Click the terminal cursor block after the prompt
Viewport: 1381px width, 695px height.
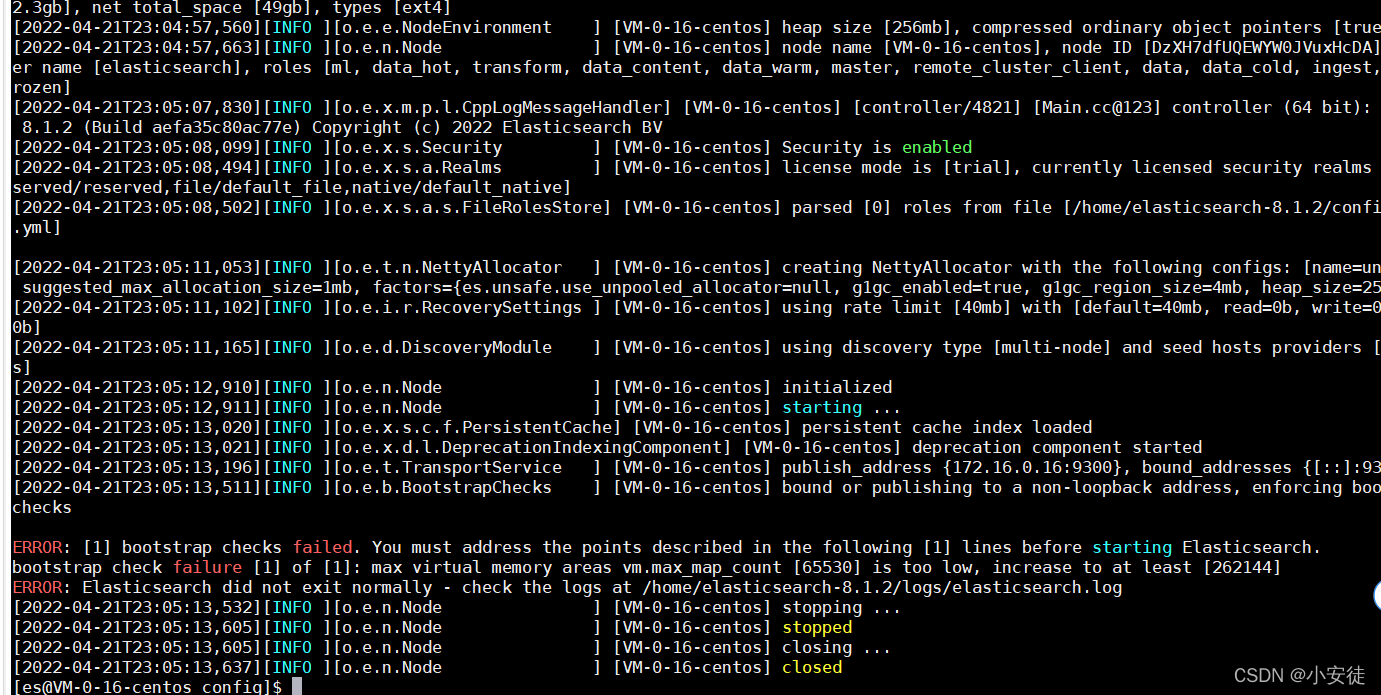click(x=296, y=687)
